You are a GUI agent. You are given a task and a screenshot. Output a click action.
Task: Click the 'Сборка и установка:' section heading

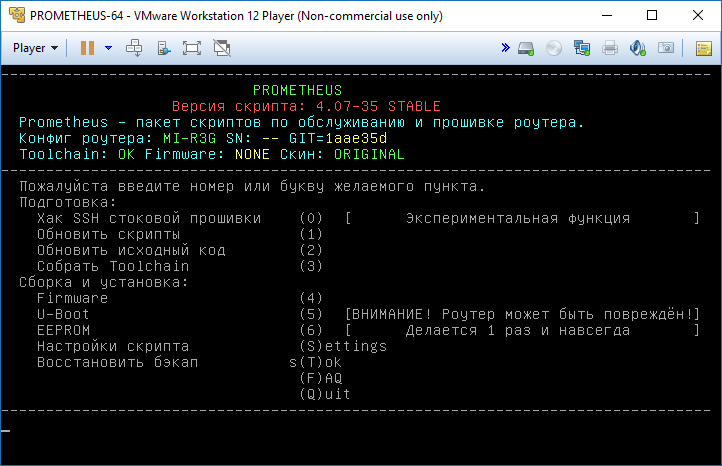click(x=104, y=282)
